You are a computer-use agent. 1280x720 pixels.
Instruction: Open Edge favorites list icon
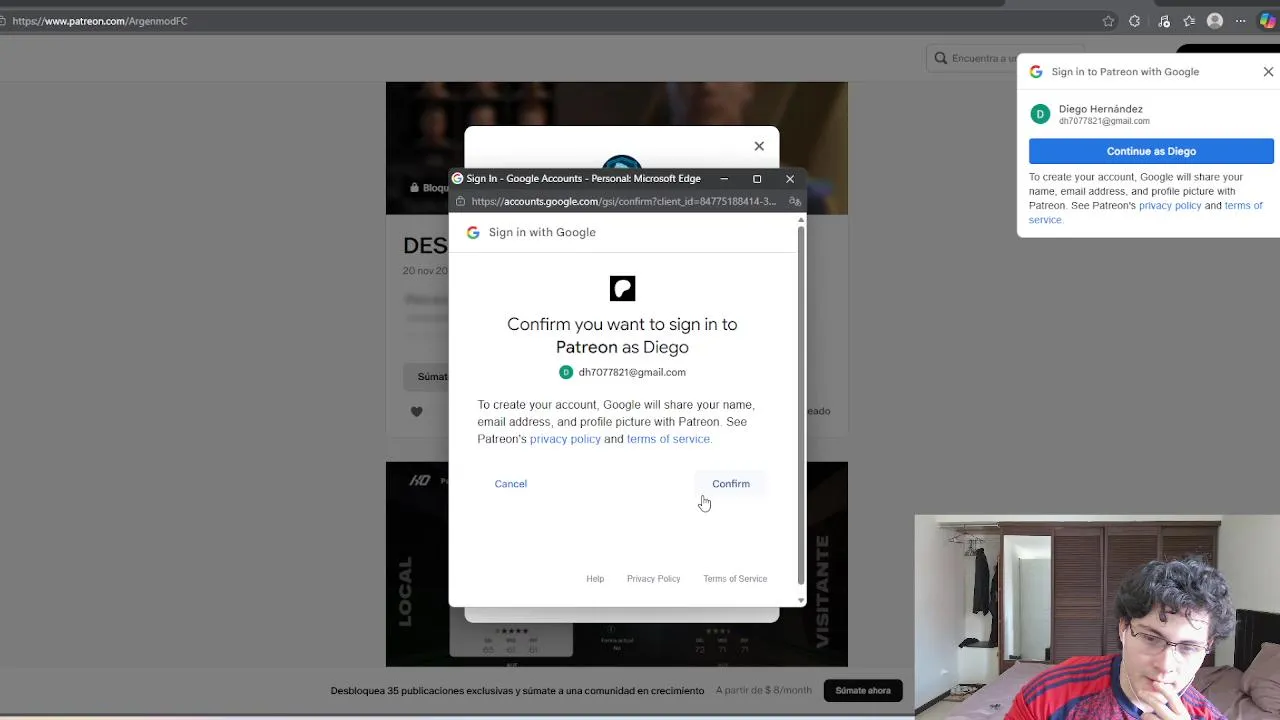tap(1189, 21)
